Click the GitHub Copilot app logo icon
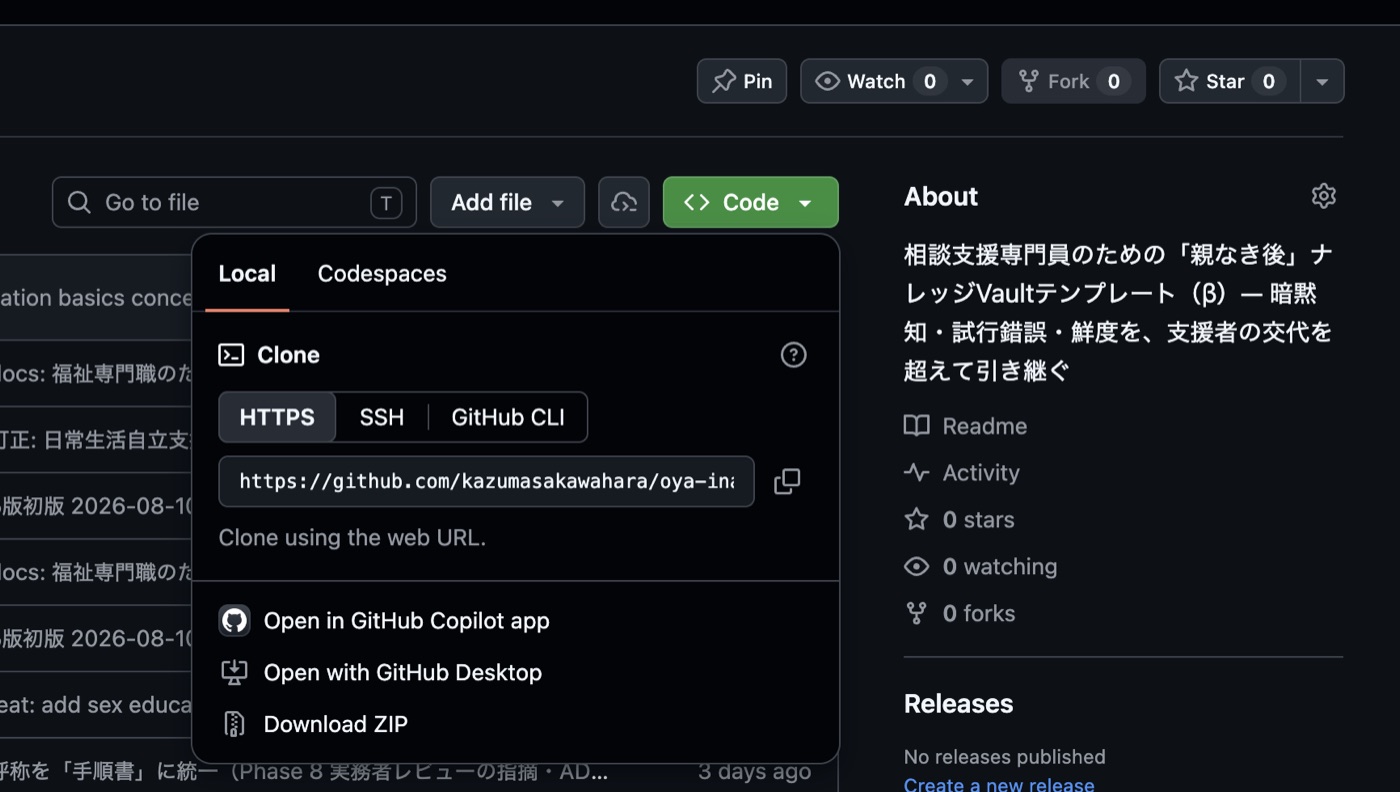This screenshot has height=792, width=1400. point(234,621)
